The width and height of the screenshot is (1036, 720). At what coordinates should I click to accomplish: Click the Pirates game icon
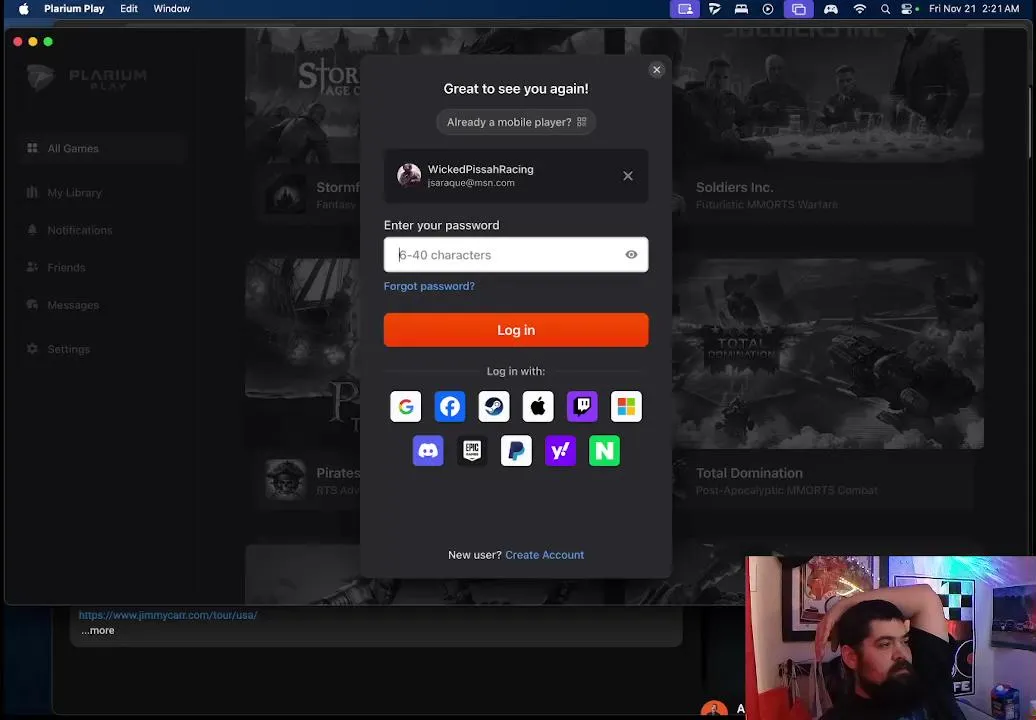(285, 479)
